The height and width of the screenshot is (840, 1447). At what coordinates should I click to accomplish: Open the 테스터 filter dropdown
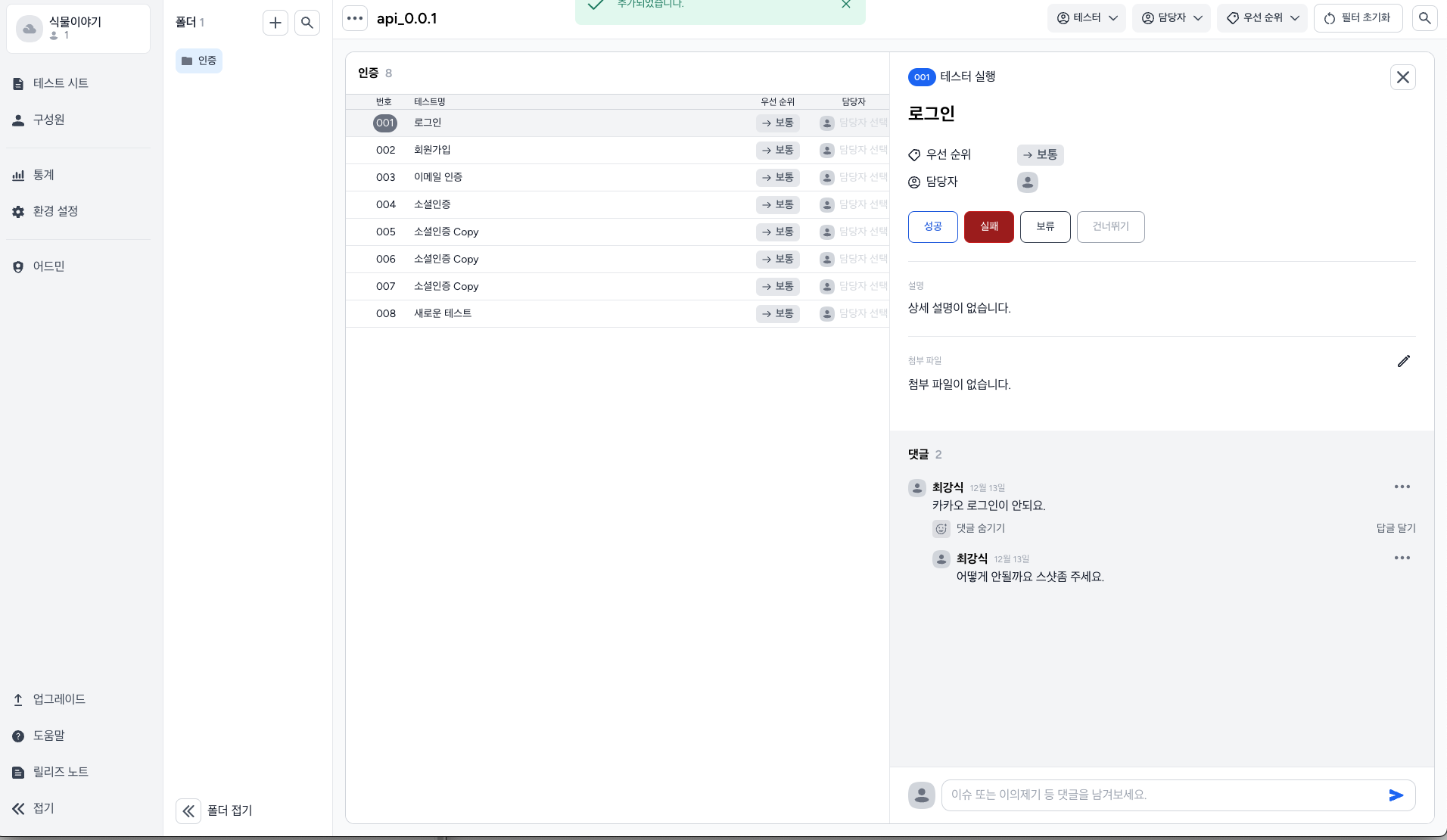pyautogui.click(x=1087, y=17)
